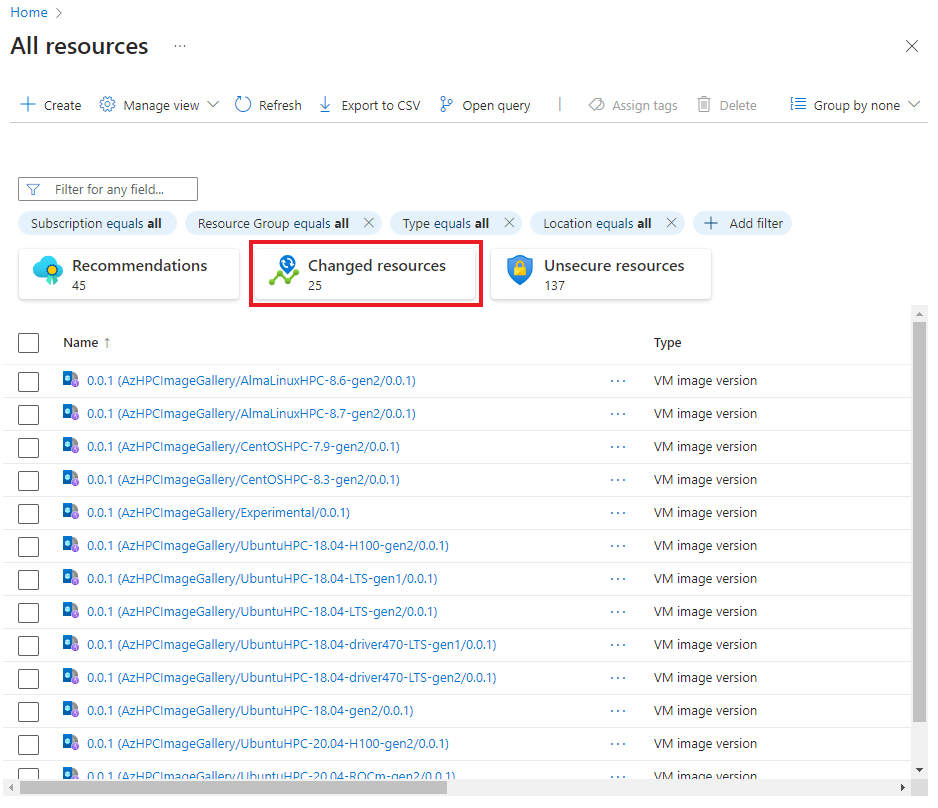Click the Changed resources chart icon

284,271
